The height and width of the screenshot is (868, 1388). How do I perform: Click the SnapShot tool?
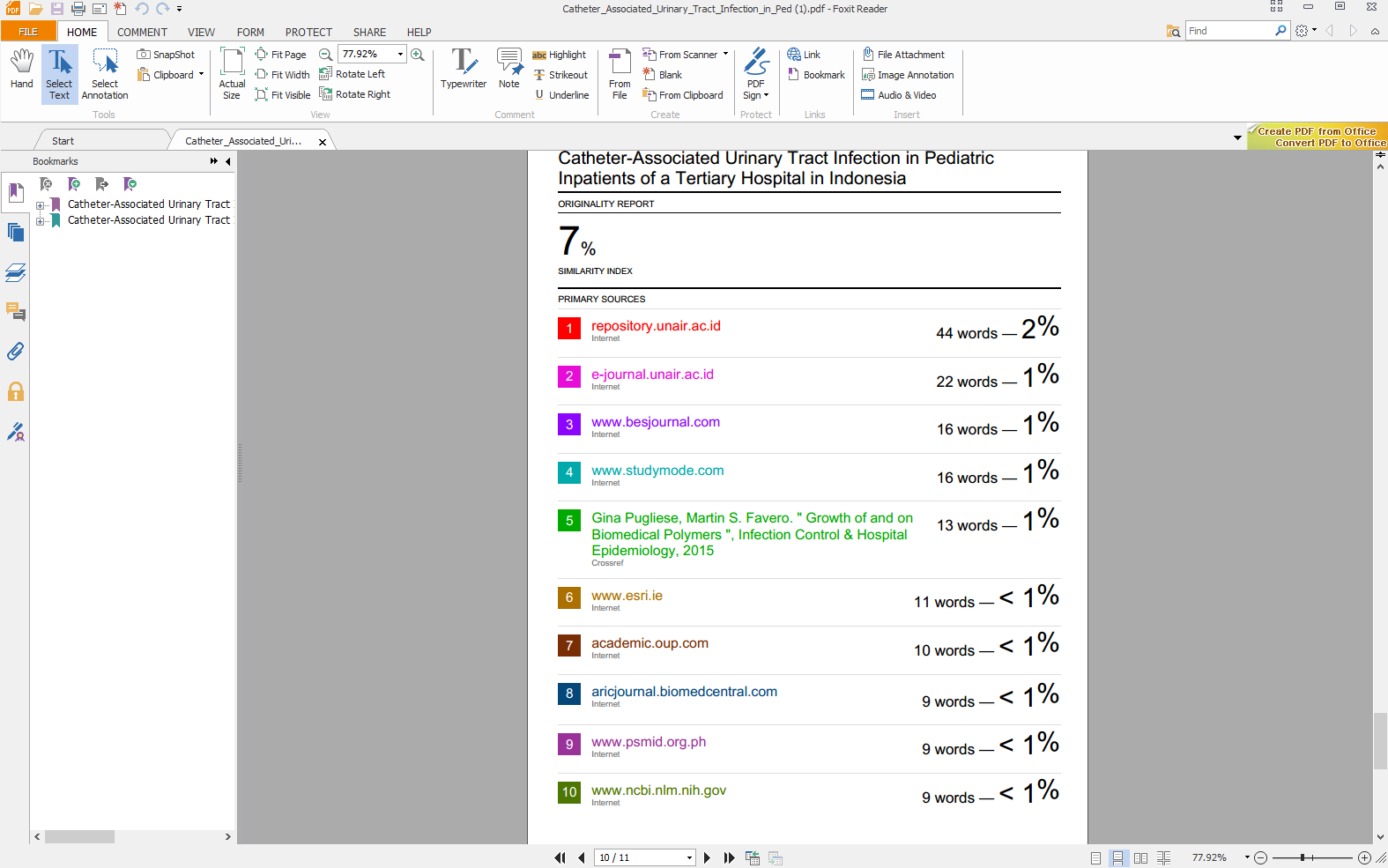(x=167, y=55)
